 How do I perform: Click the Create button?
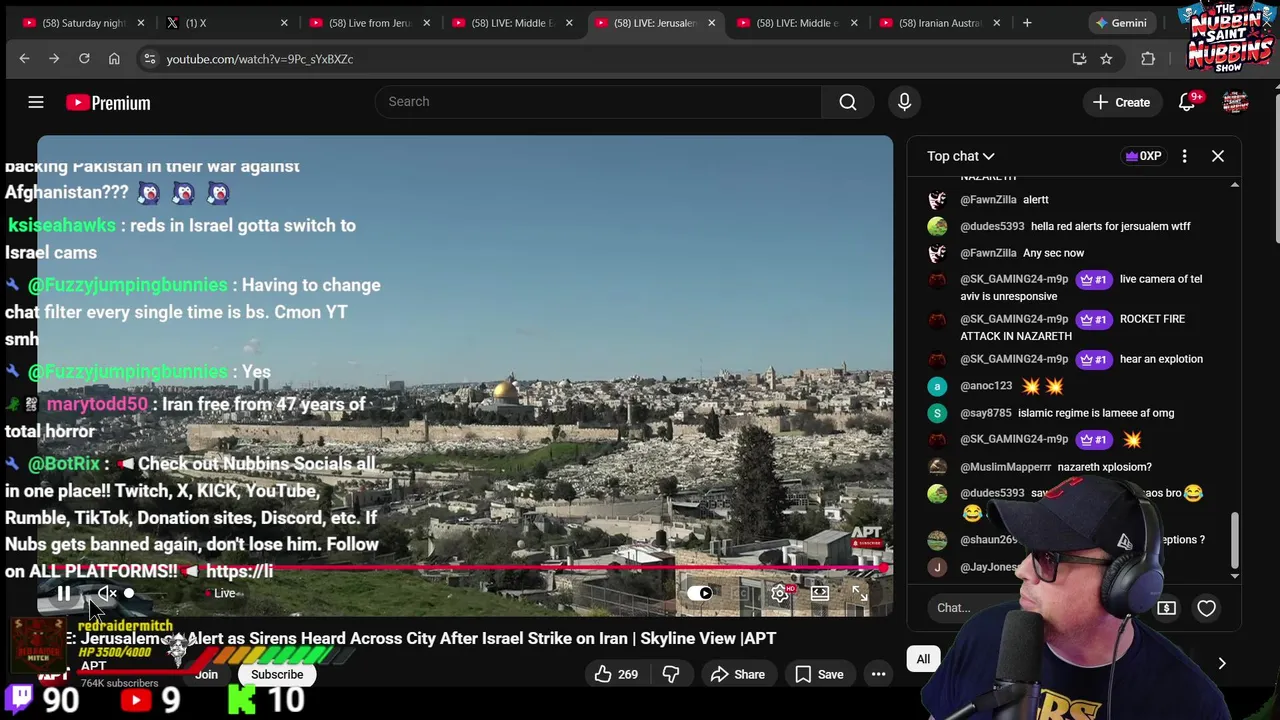(x=1121, y=102)
